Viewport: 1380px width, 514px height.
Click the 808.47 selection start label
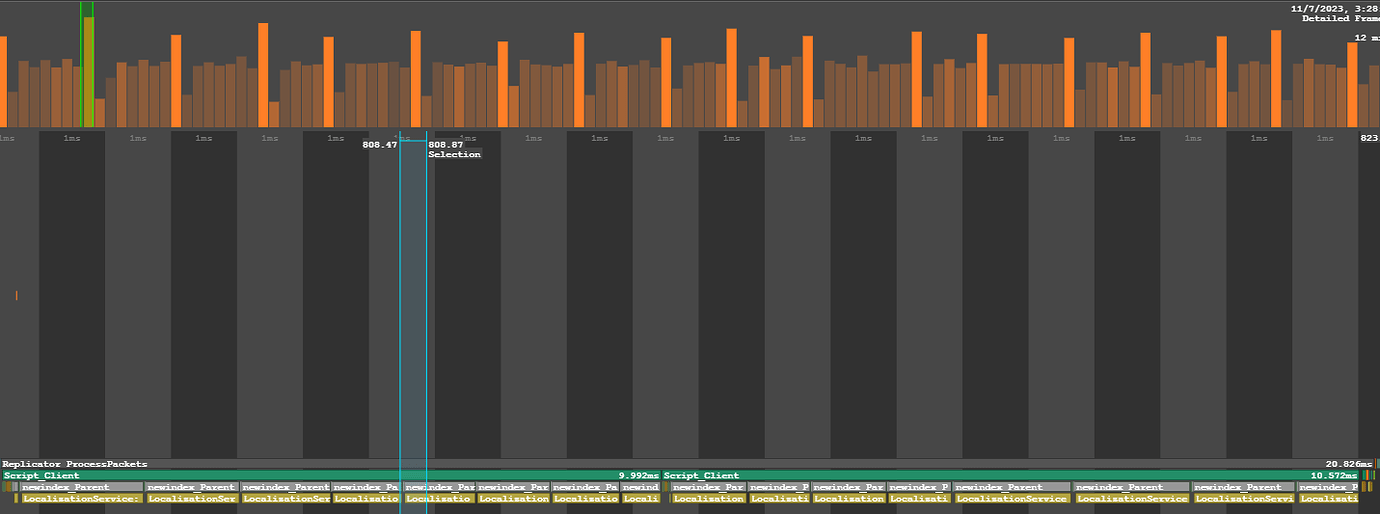[380, 145]
